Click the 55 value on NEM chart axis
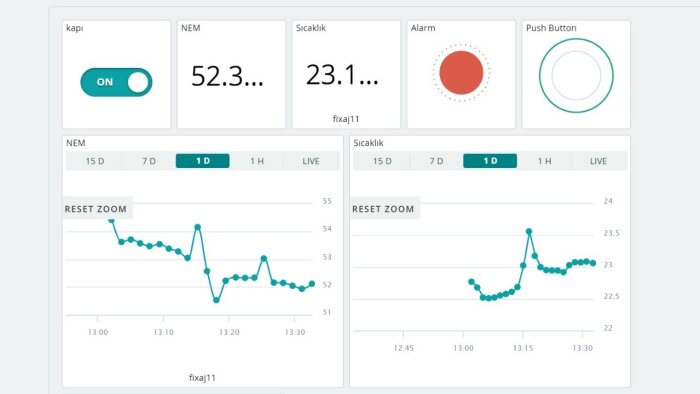This screenshot has height=394, width=700. coord(327,201)
